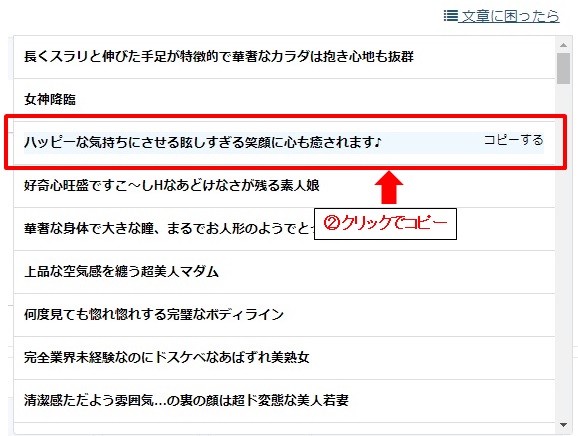578x436 pixels.
Task: Click the scrollbar down arrow
Action: coord(563,425)
